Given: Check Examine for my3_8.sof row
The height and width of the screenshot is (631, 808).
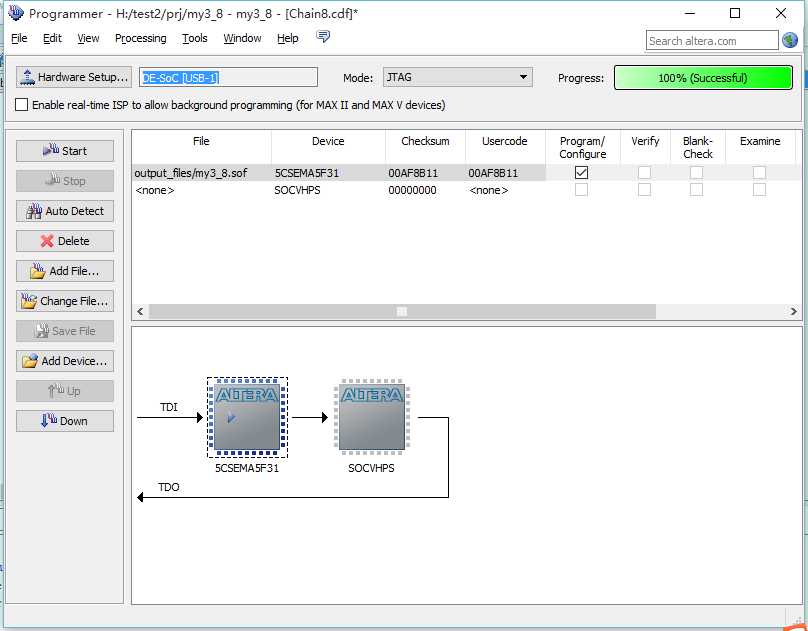Looking at the screenshot, I should (759, 173).
